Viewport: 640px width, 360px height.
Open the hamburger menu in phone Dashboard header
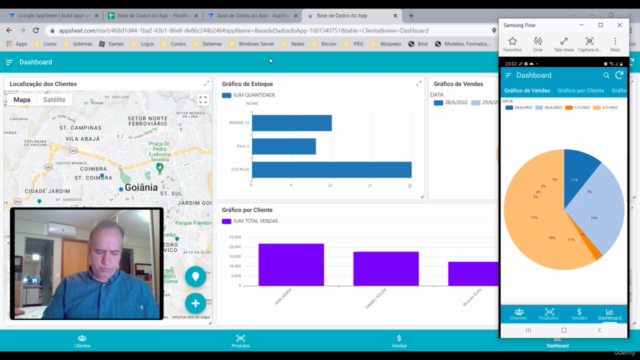508,76
